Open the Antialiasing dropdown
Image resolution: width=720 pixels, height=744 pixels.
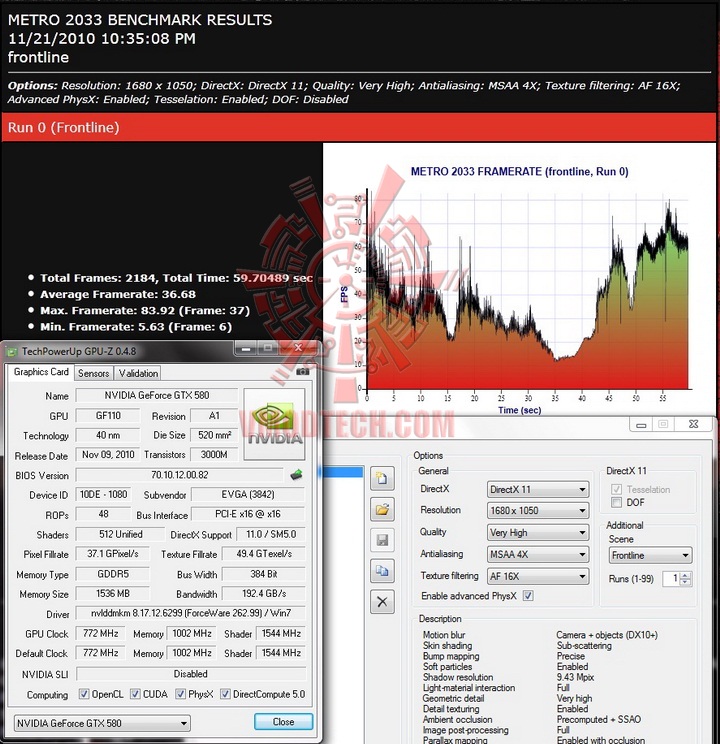click(x=538, y=554)
